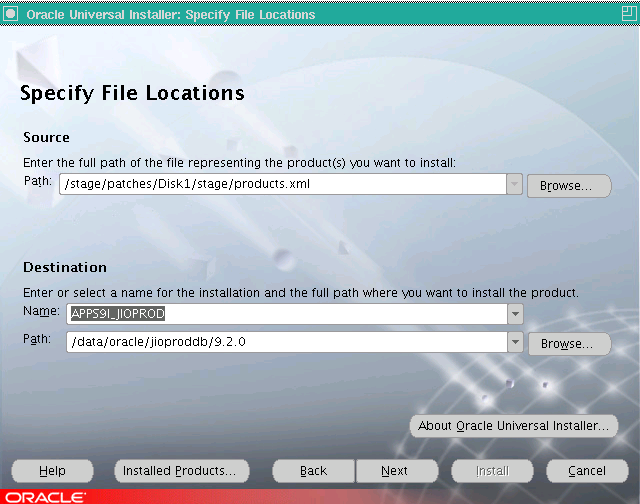The height and width of the screenshot is (504, 640).
Task: Open About Oracle Universal Installer
Action: (513, 426)
